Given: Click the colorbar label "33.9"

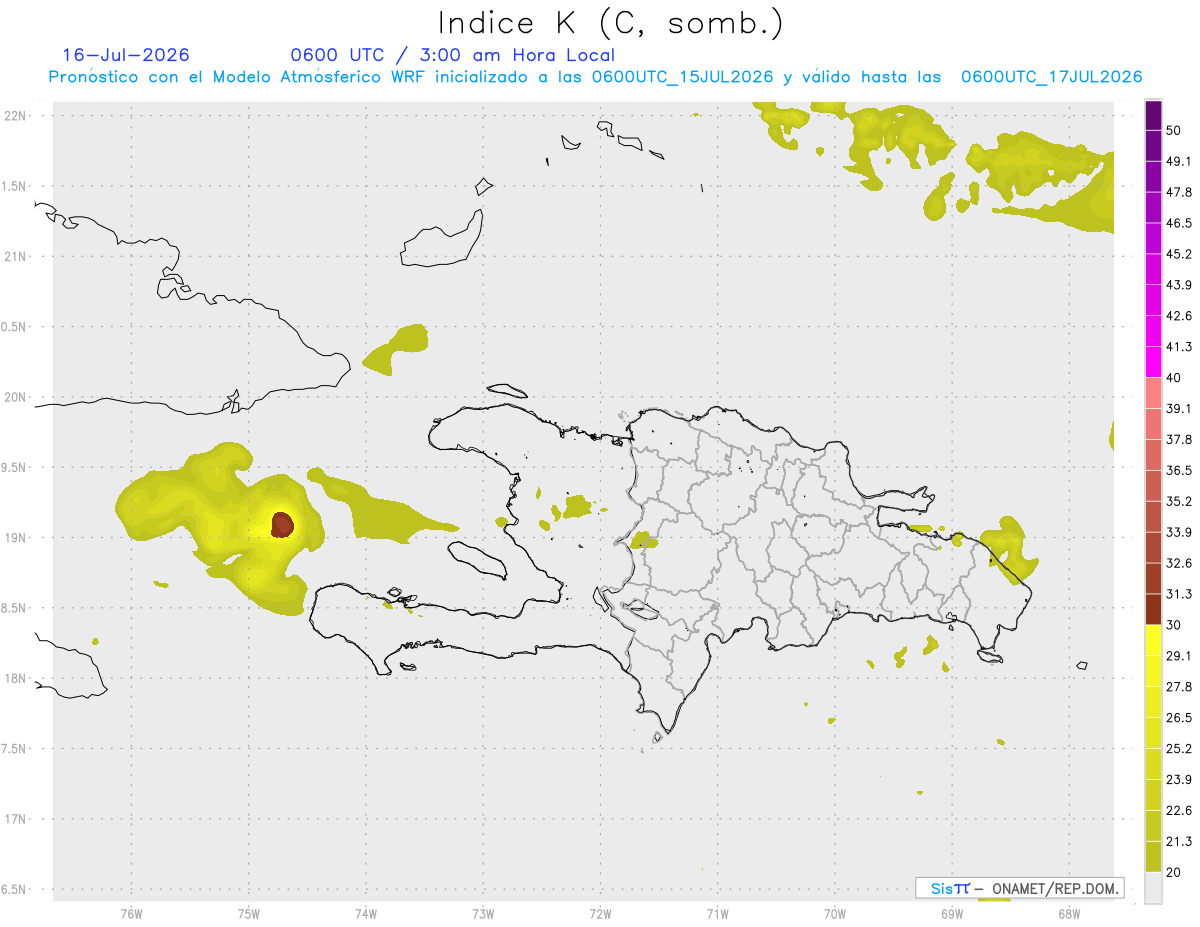Looking at the screenshot, I should point(1179,532).
